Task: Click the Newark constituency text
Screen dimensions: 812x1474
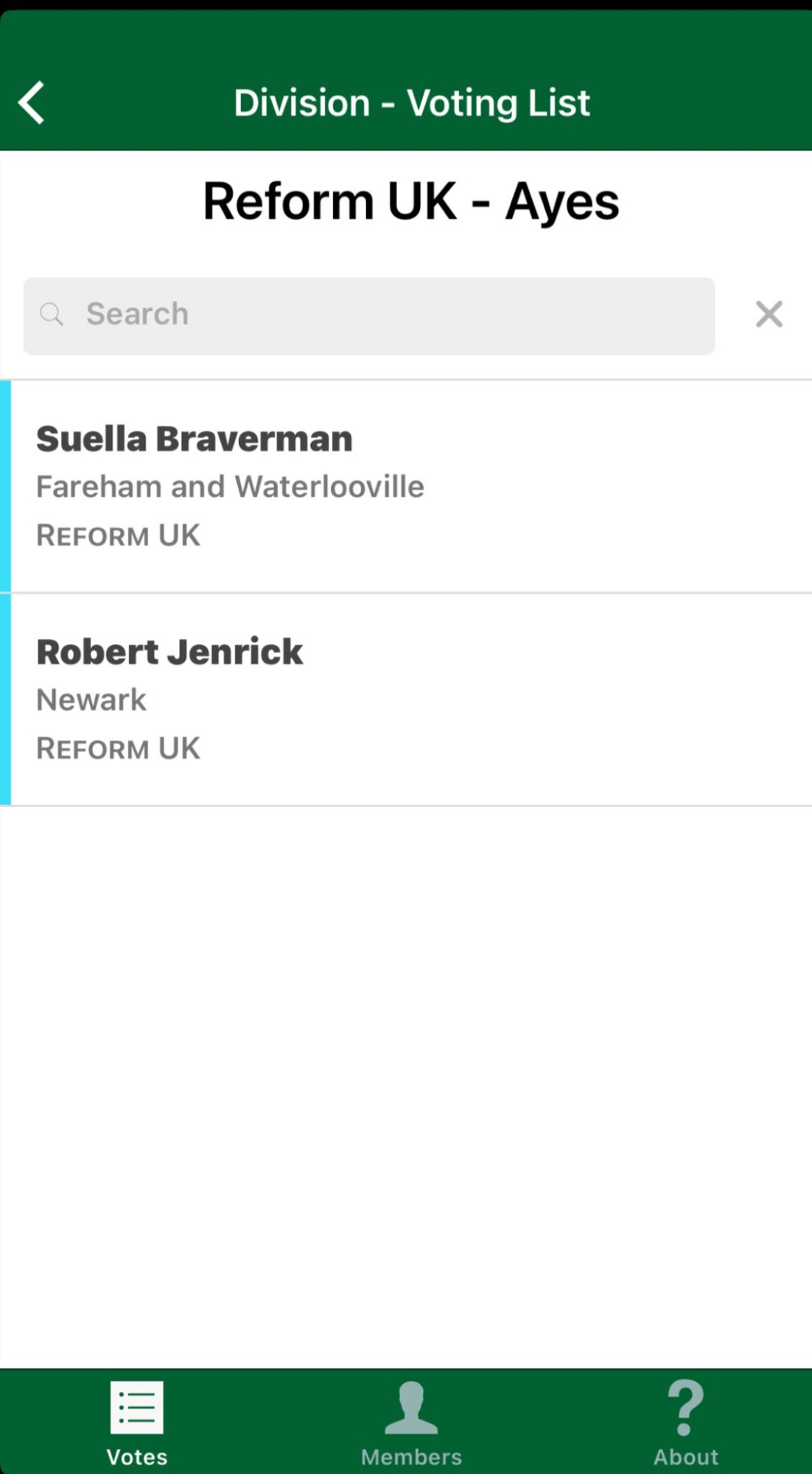Action: 91,700
